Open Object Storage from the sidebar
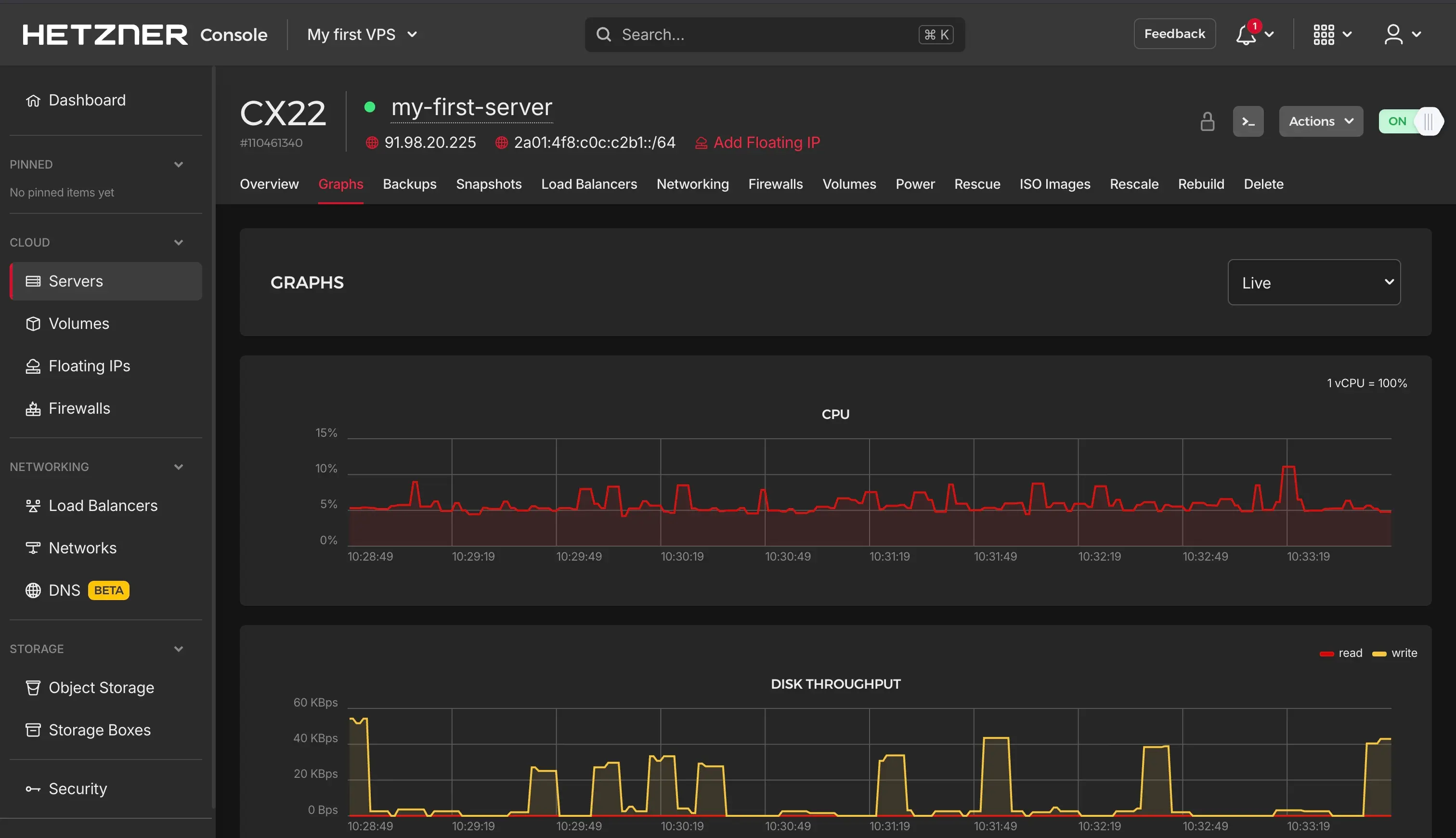This screenshot has height=838, width=1456. [101, 687]
